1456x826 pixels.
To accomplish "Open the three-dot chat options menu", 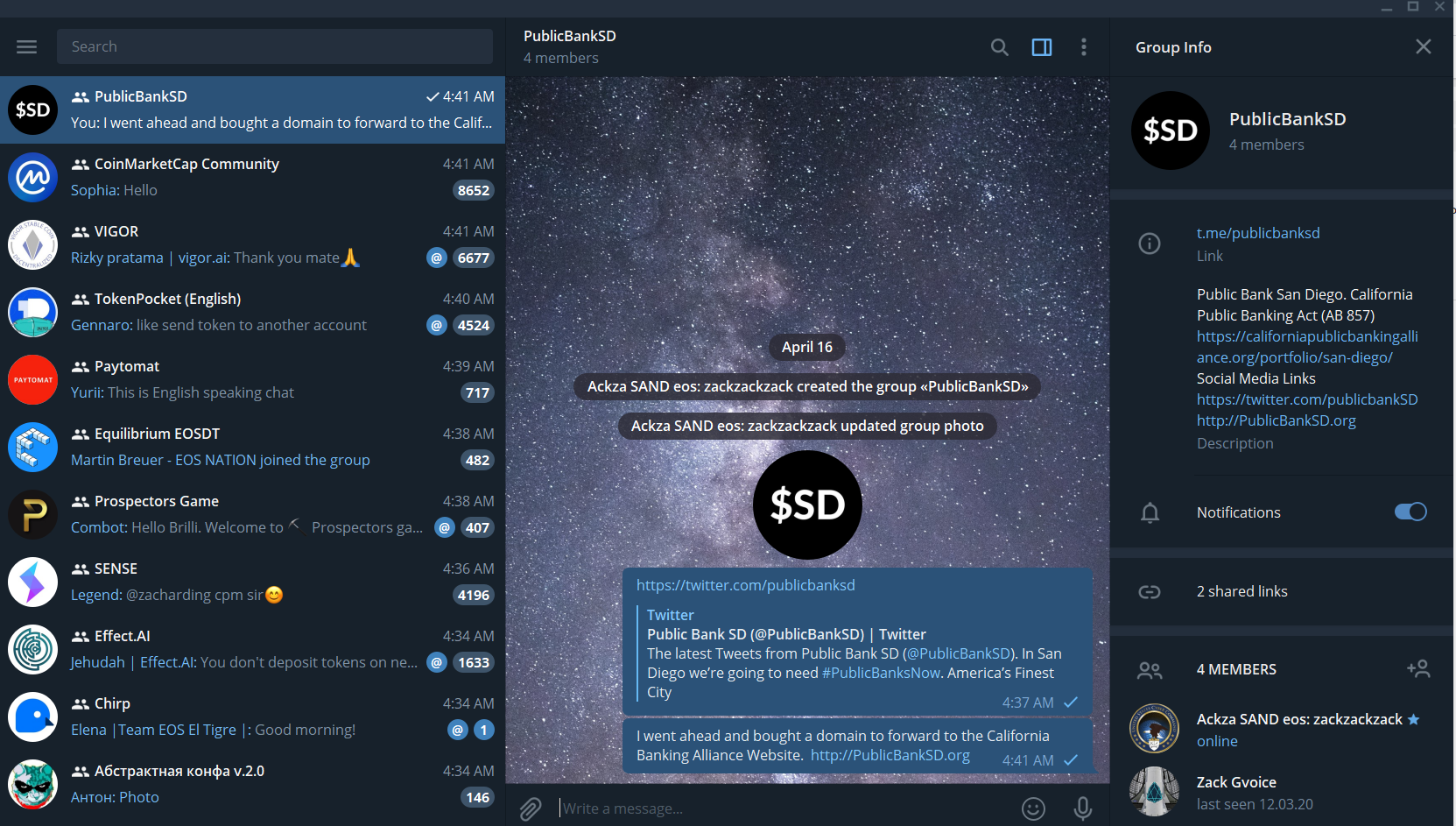I will click(1084, 47).
